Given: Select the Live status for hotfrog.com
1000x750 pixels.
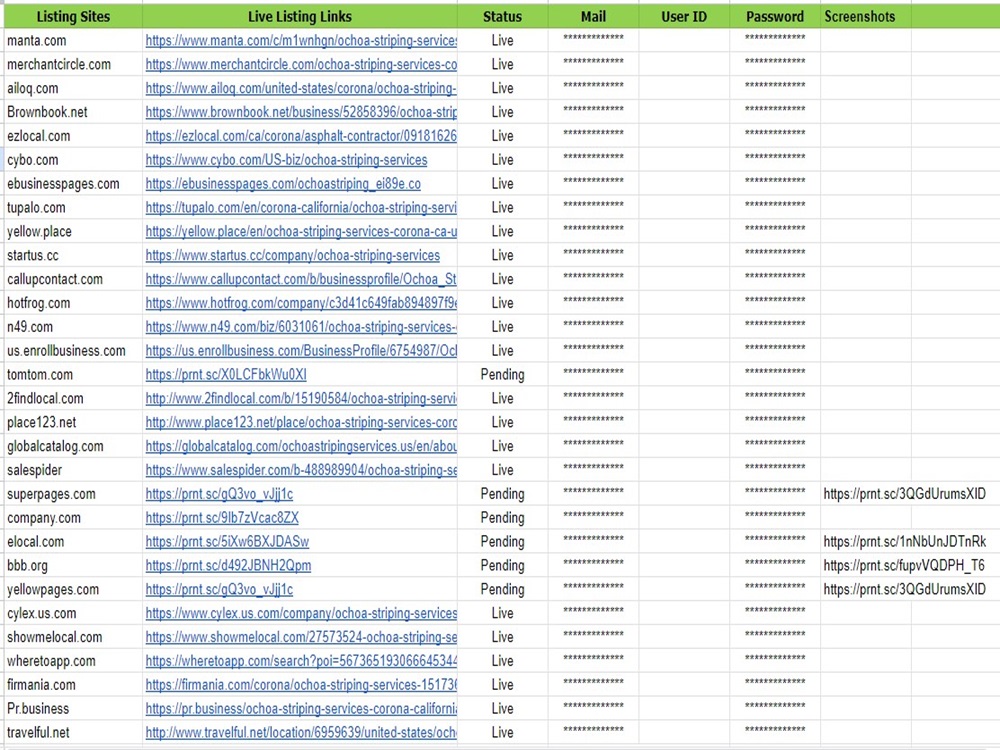Looking at the screenshot, I should pos(503,303).
